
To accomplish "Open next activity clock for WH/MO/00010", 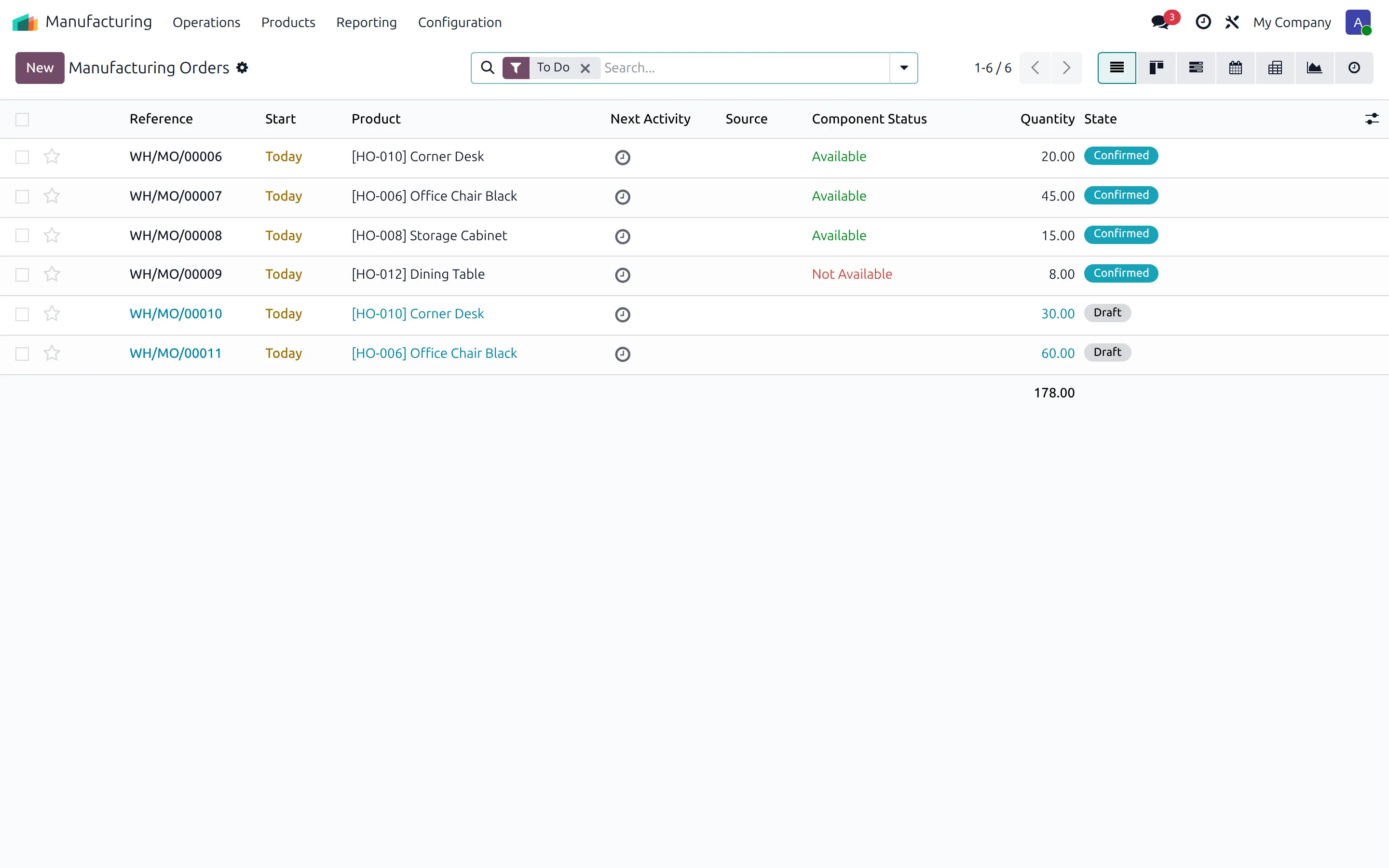I will (x=623, y=314).
